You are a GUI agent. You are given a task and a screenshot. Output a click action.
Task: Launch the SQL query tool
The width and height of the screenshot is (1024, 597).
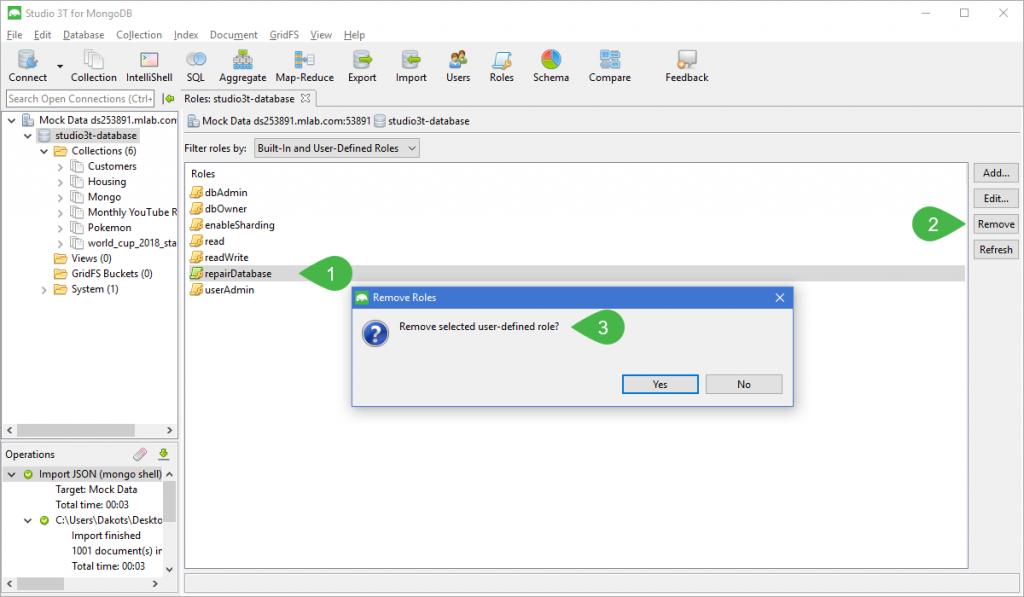(196, 67)
